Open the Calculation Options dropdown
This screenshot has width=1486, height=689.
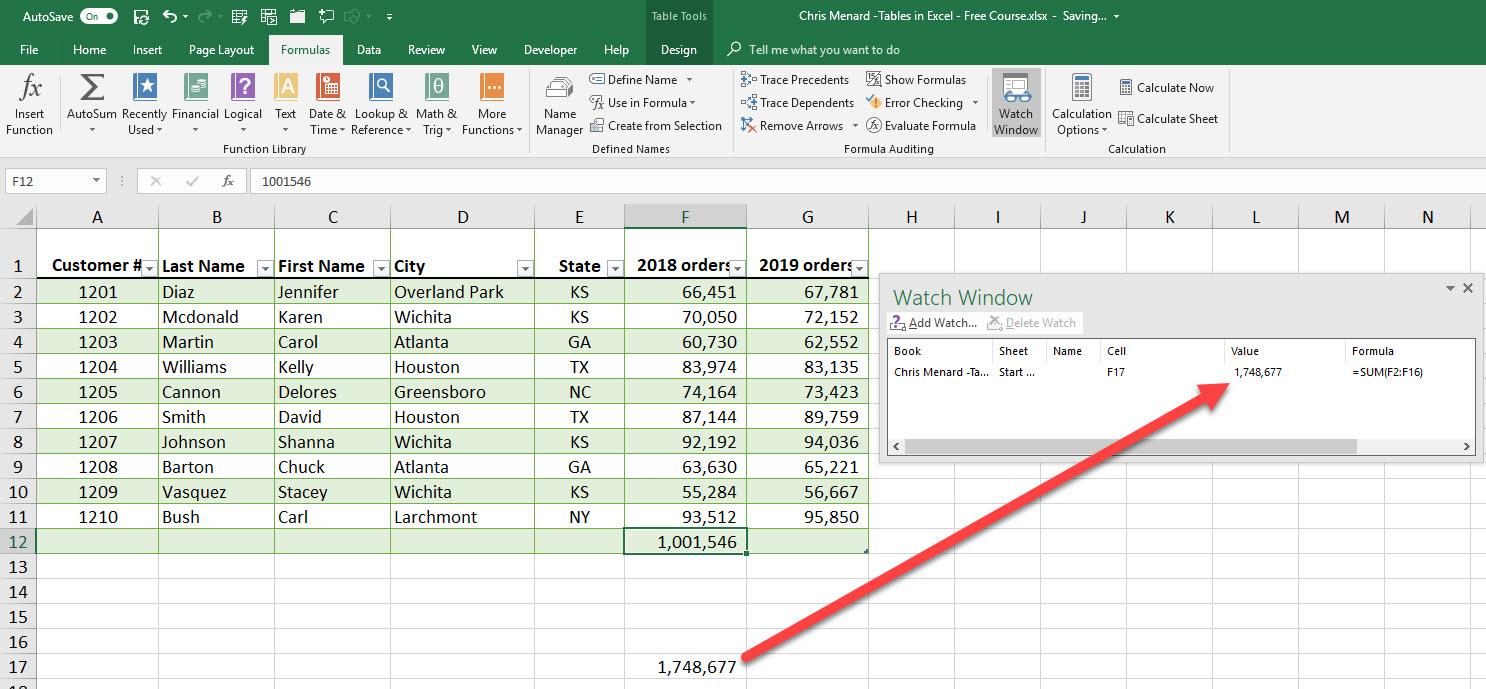pos(1081,104)
